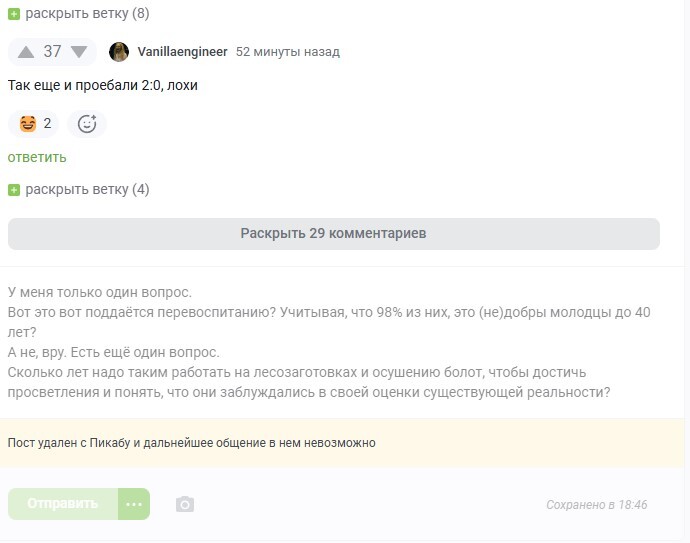This screenshot has width=690, height=543.
Task: Open the three-dots dropdown next to Отправить
Action: click(134, 504)
